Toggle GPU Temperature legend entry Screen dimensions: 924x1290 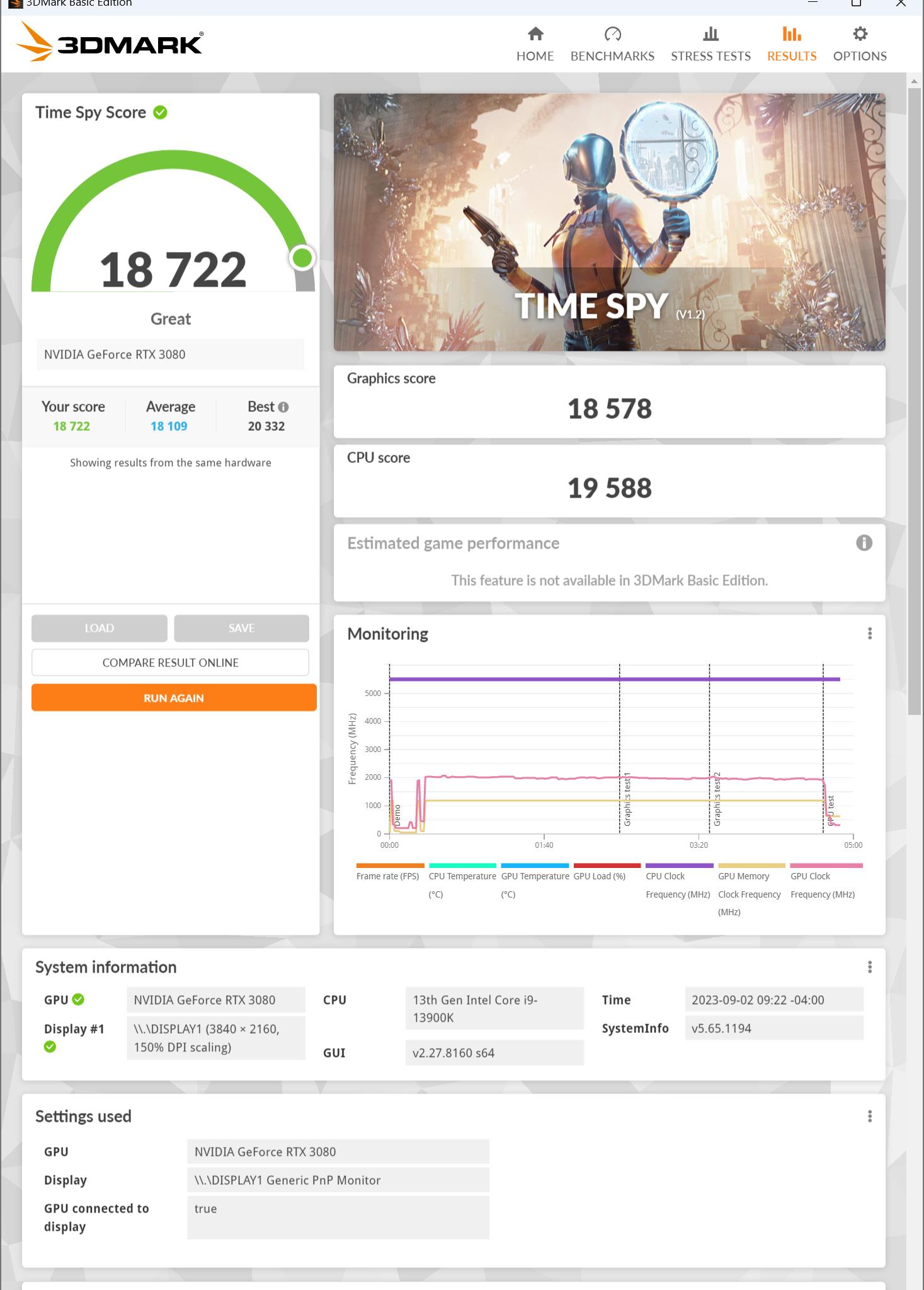pyautogui.click(x=535, y=881)
